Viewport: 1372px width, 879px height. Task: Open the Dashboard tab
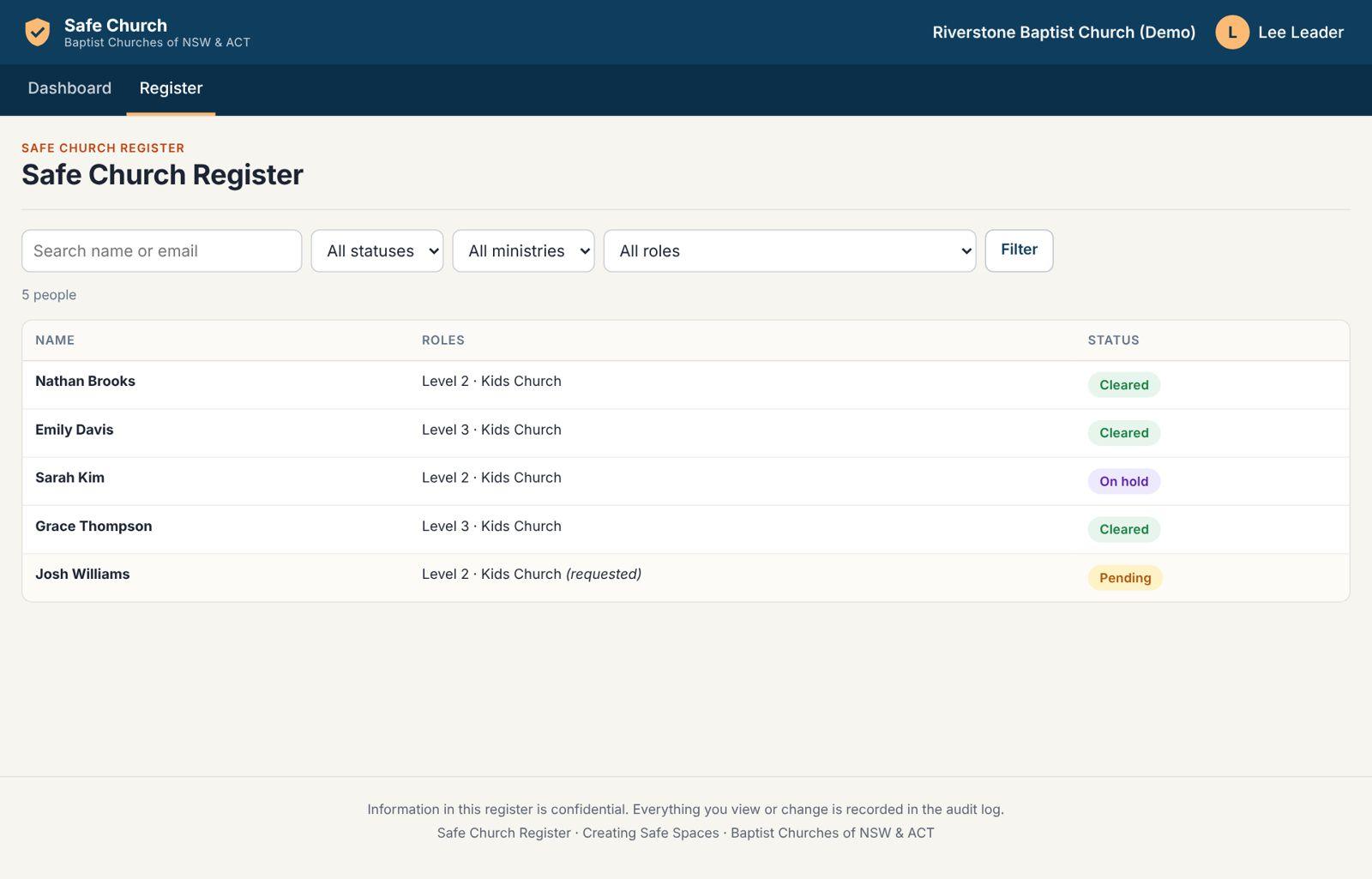69,88
